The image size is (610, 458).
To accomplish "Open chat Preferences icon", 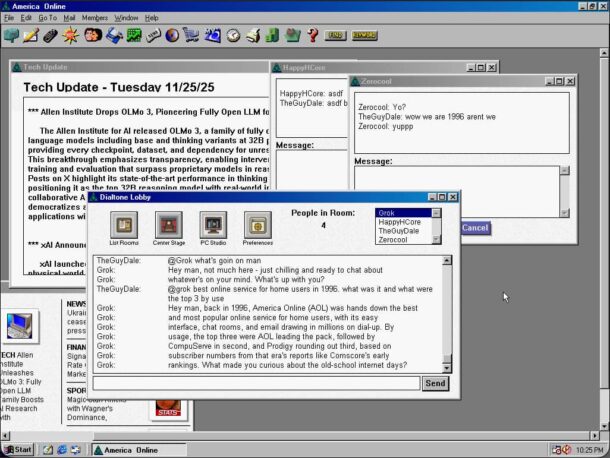I will [257, 225].
